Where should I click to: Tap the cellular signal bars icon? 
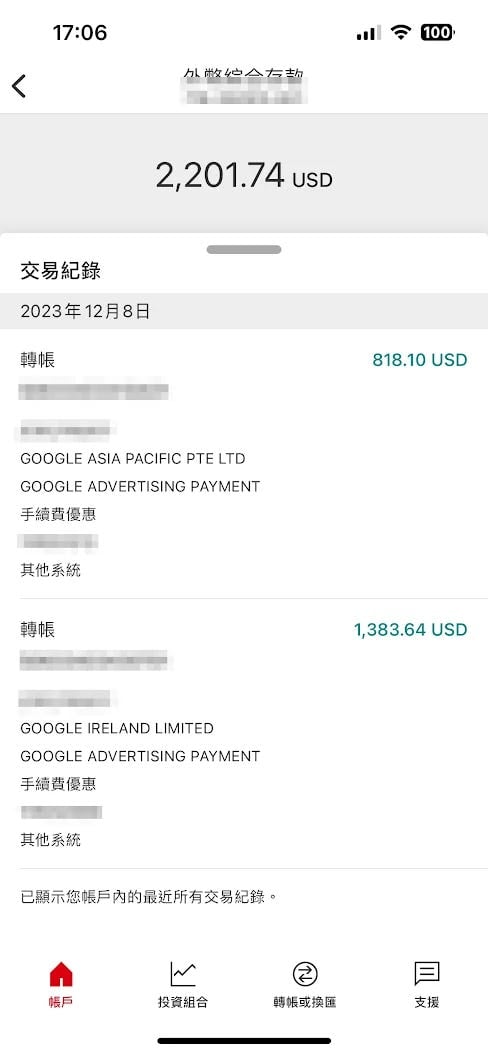tap(368, 33)
